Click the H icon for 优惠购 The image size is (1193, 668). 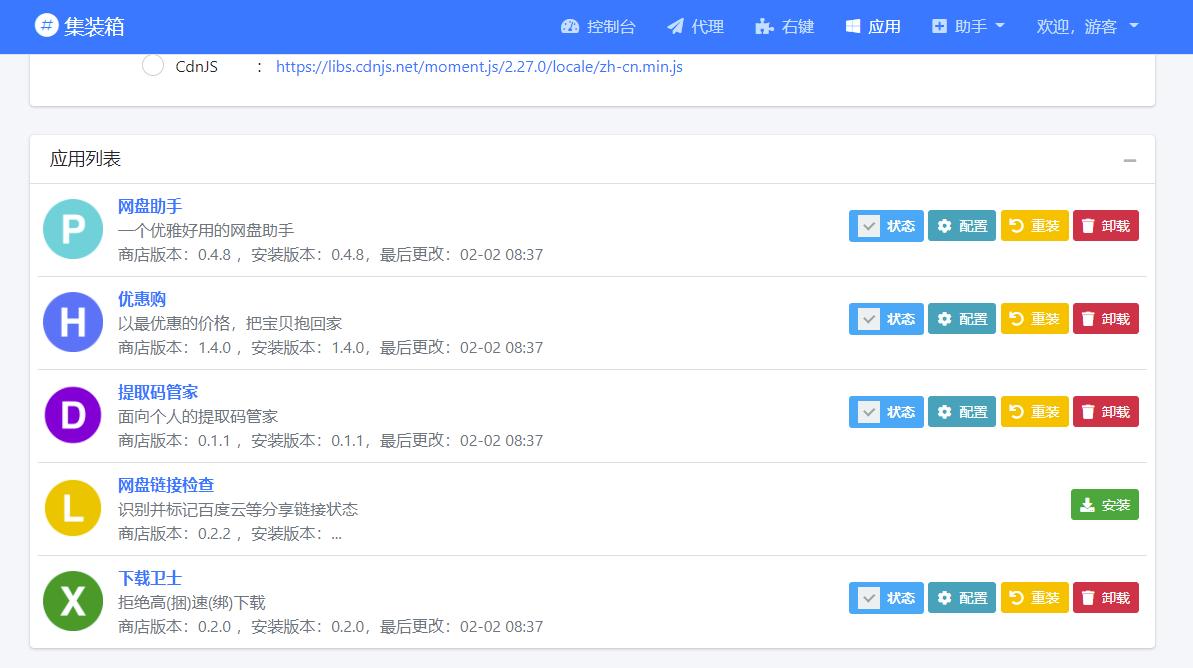[x=72, y=322]
